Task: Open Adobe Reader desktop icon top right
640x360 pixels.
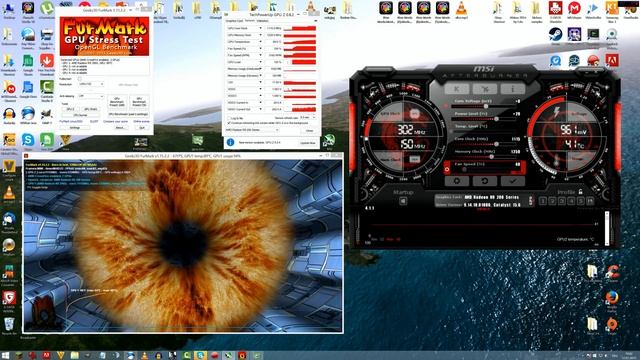Action: (611, 60)
